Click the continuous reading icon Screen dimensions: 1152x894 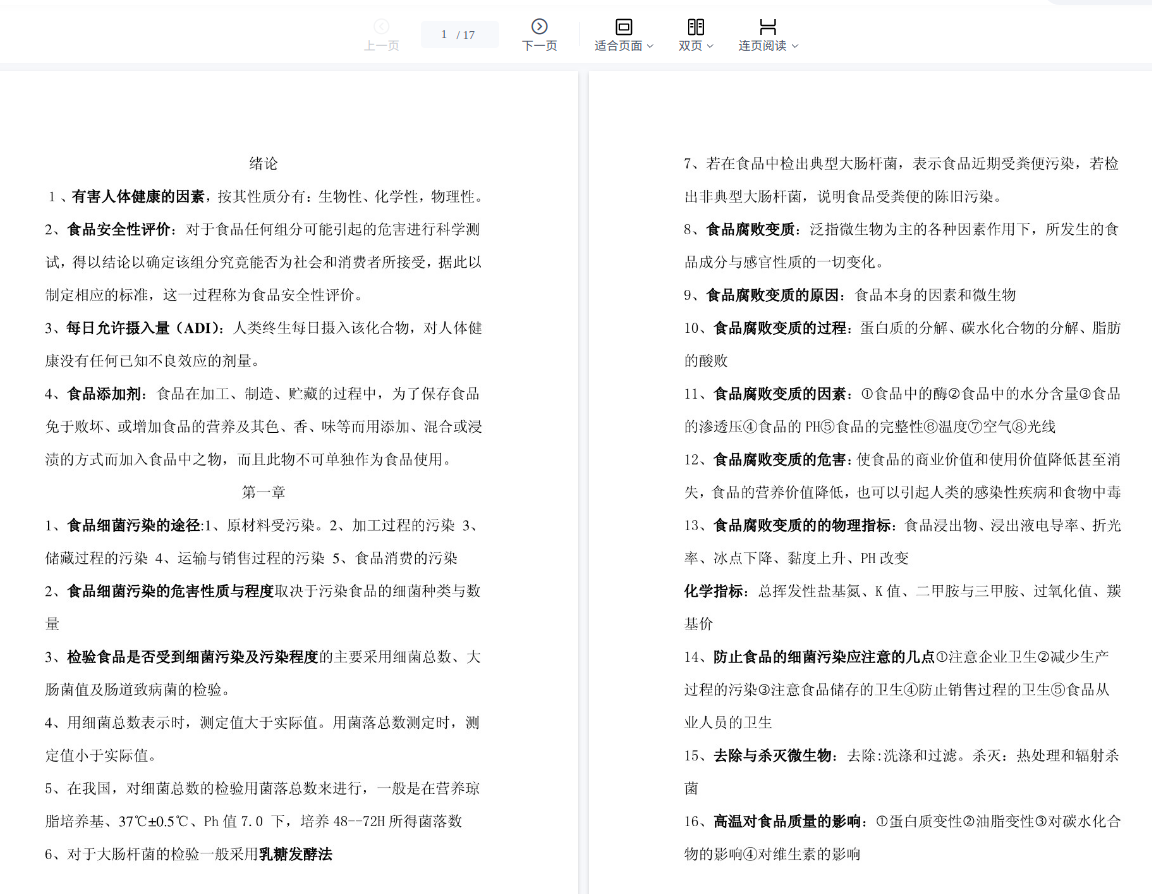tap(767, 26)
